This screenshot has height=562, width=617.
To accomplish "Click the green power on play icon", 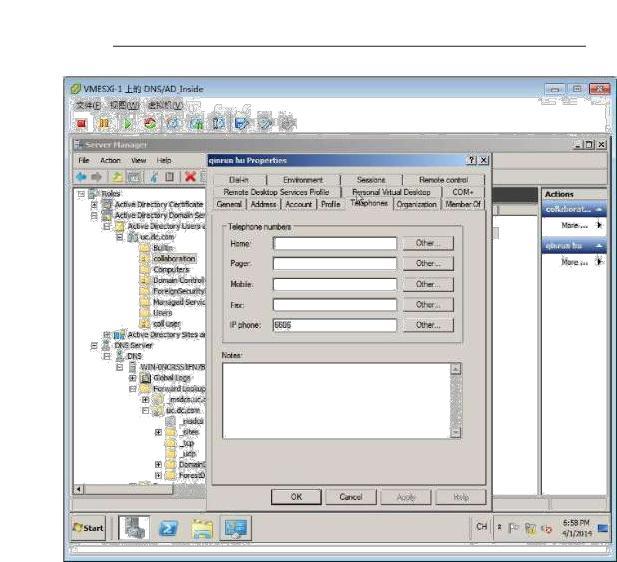I will [x=127, y=124].
